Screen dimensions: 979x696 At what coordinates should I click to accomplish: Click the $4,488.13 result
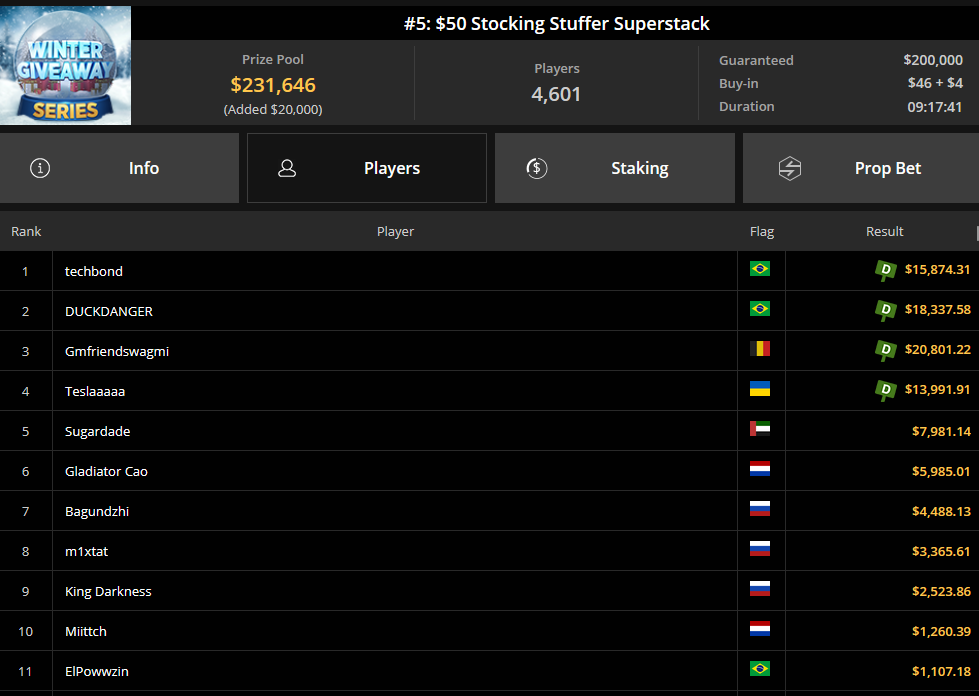[x=942, y=511]
